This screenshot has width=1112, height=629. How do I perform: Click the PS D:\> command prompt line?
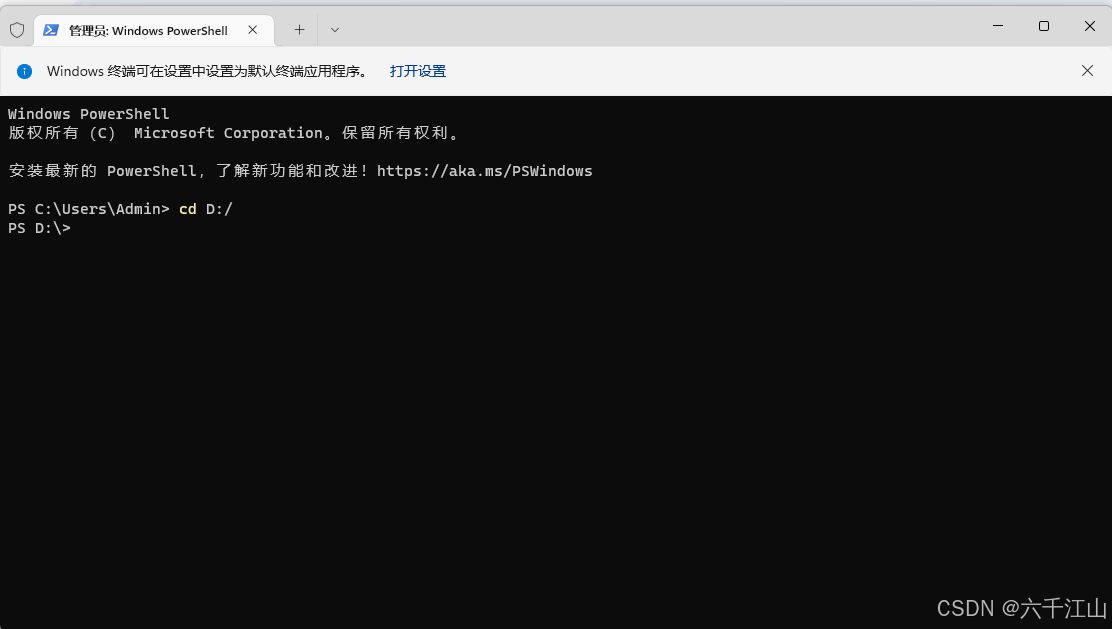[39, 228]
